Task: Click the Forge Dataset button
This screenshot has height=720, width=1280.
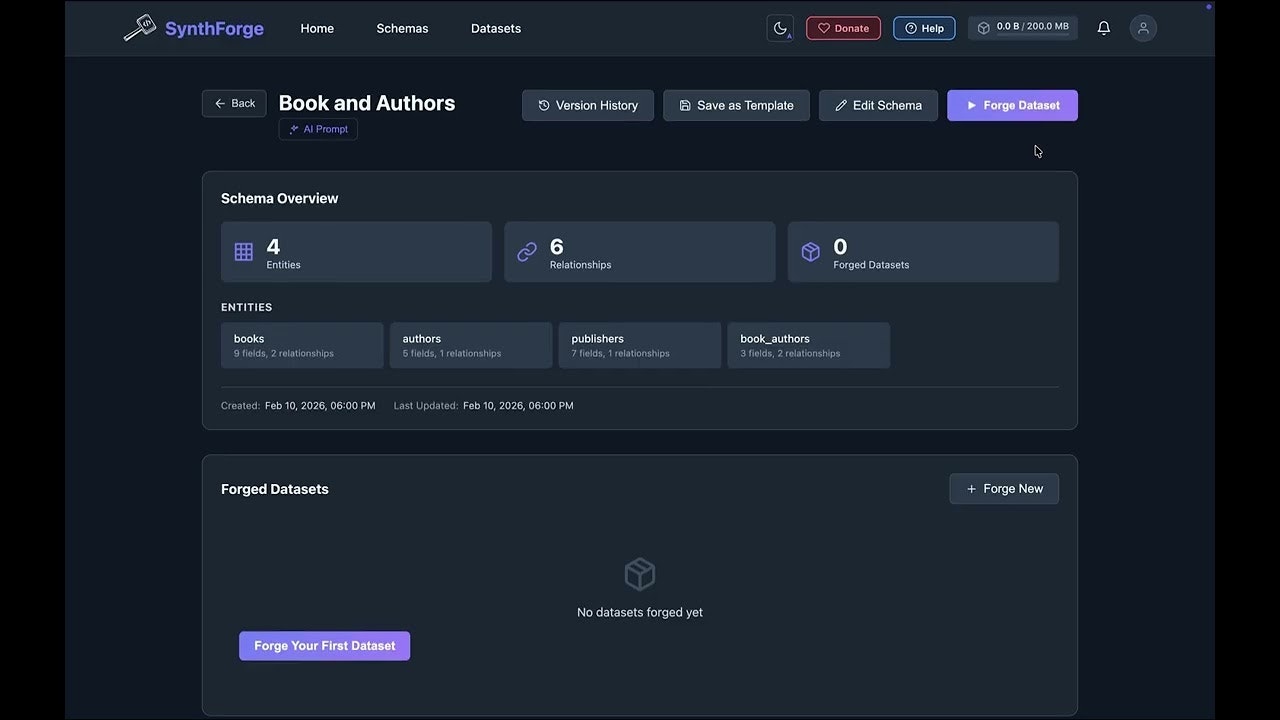Action: (1012, 105)
